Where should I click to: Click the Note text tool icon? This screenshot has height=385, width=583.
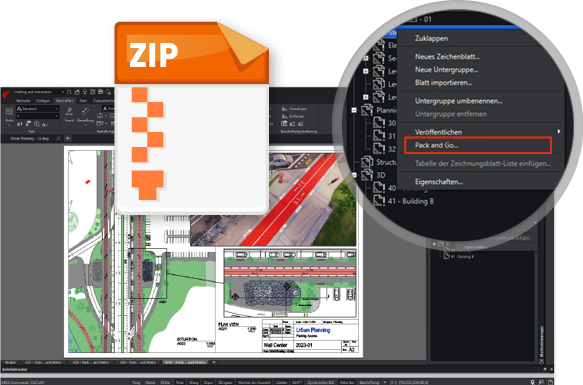pos(9,111)
